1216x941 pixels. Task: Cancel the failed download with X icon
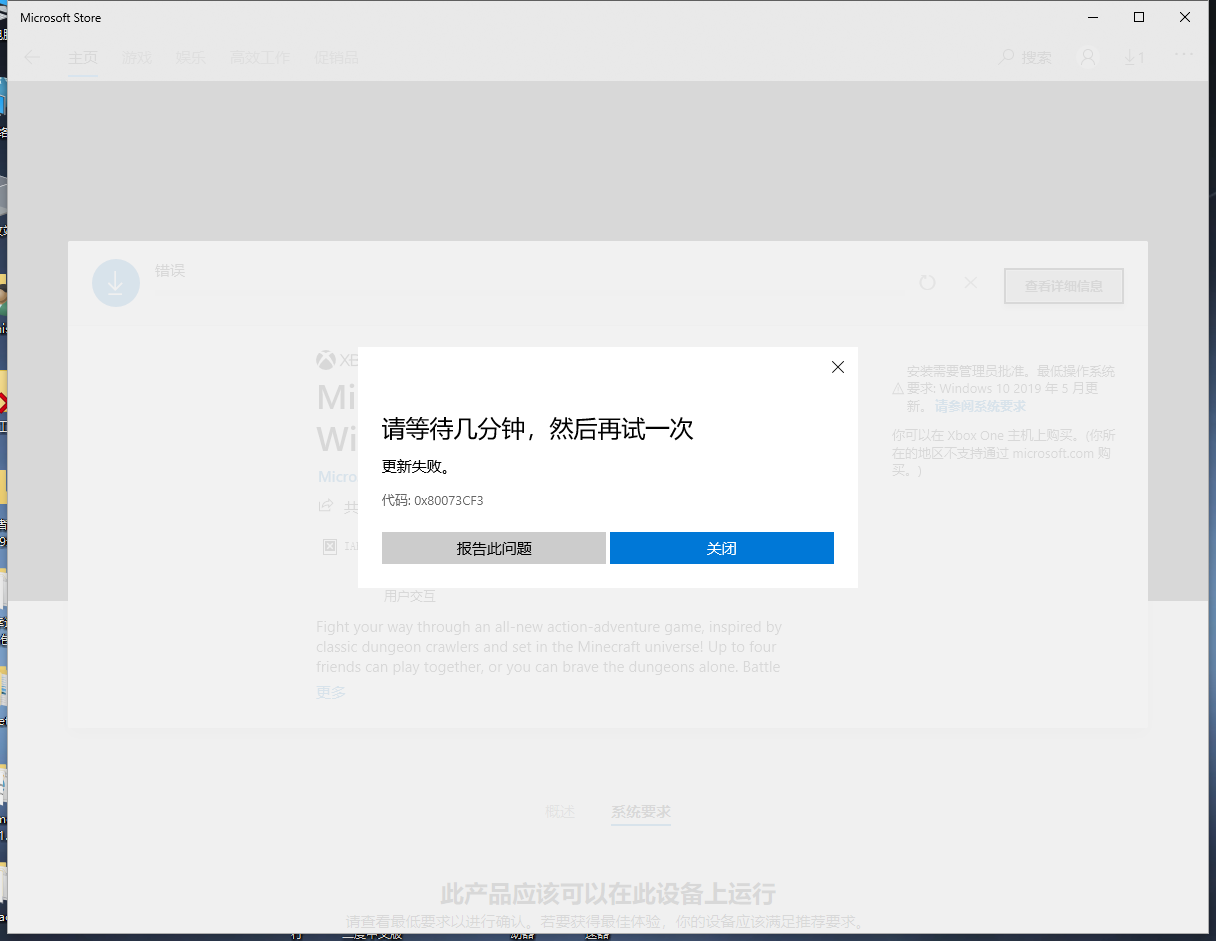click(x=970, y=283)
